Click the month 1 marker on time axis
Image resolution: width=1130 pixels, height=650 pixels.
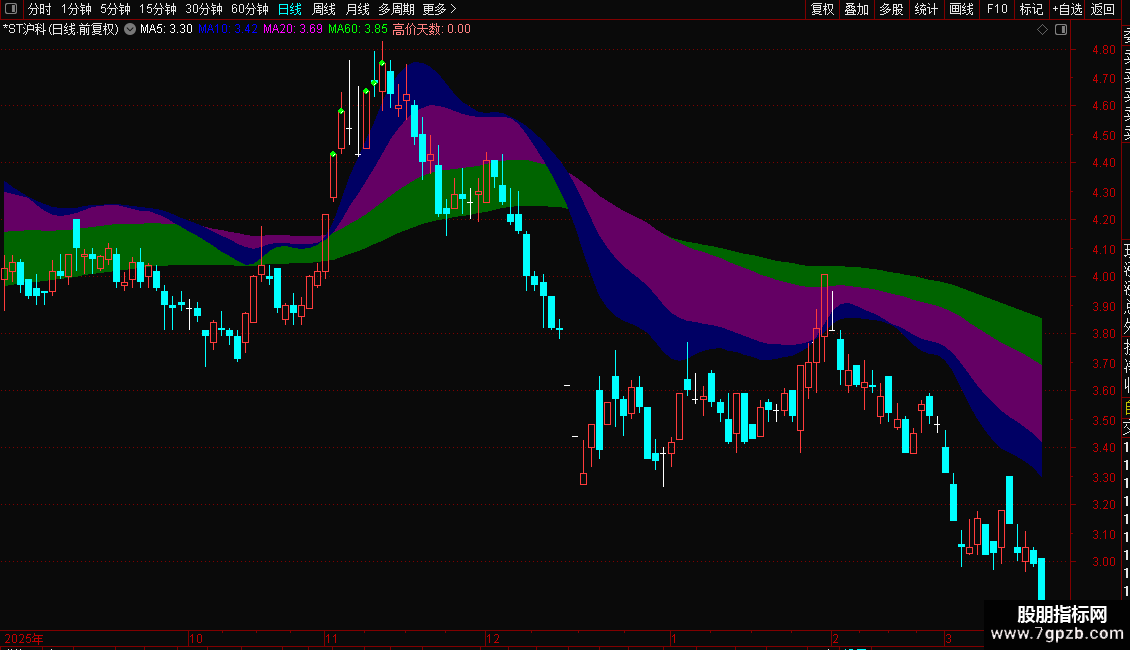pos(674,639)
